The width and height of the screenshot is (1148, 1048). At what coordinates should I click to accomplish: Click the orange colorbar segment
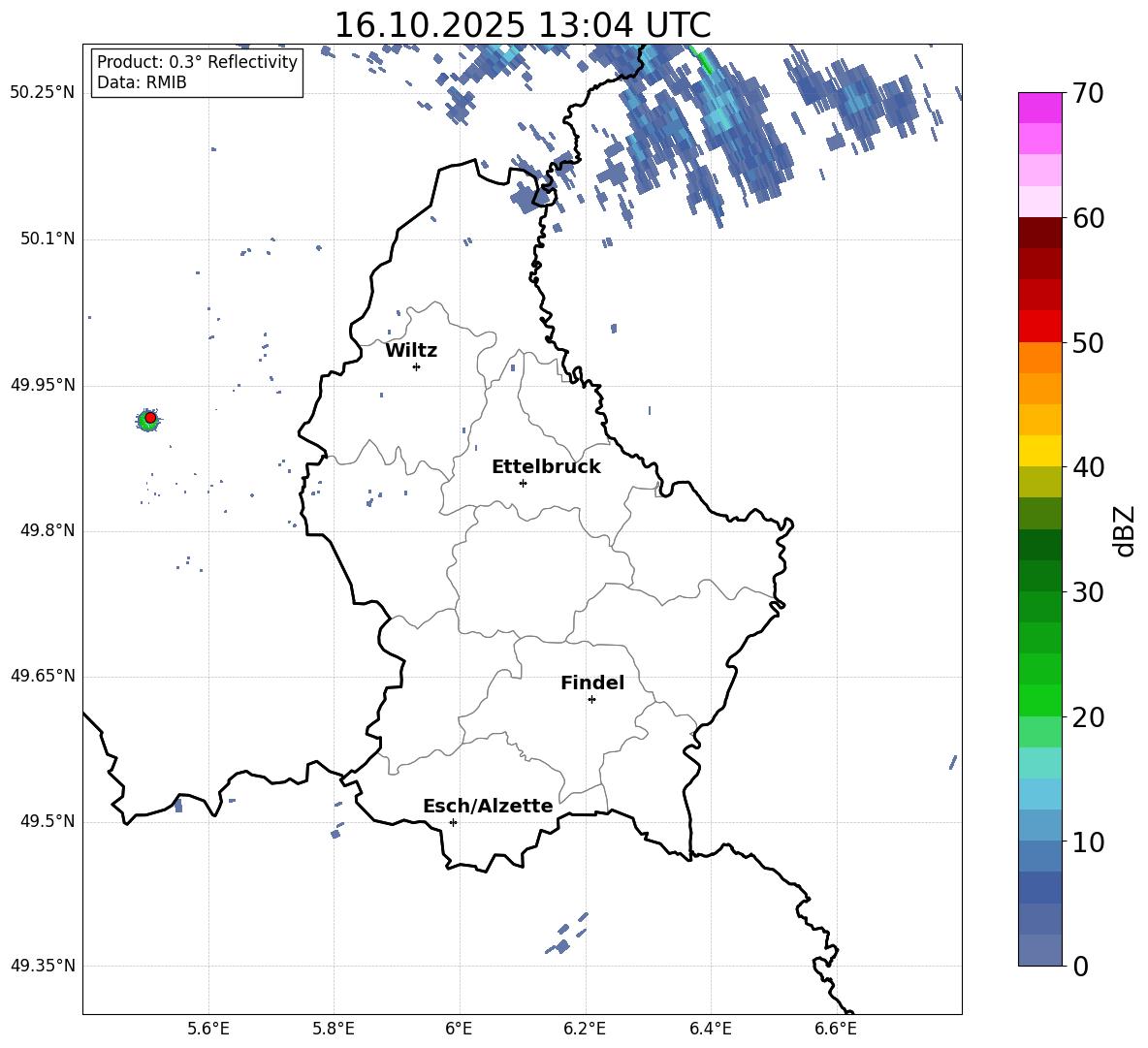tap(1039, 357)
